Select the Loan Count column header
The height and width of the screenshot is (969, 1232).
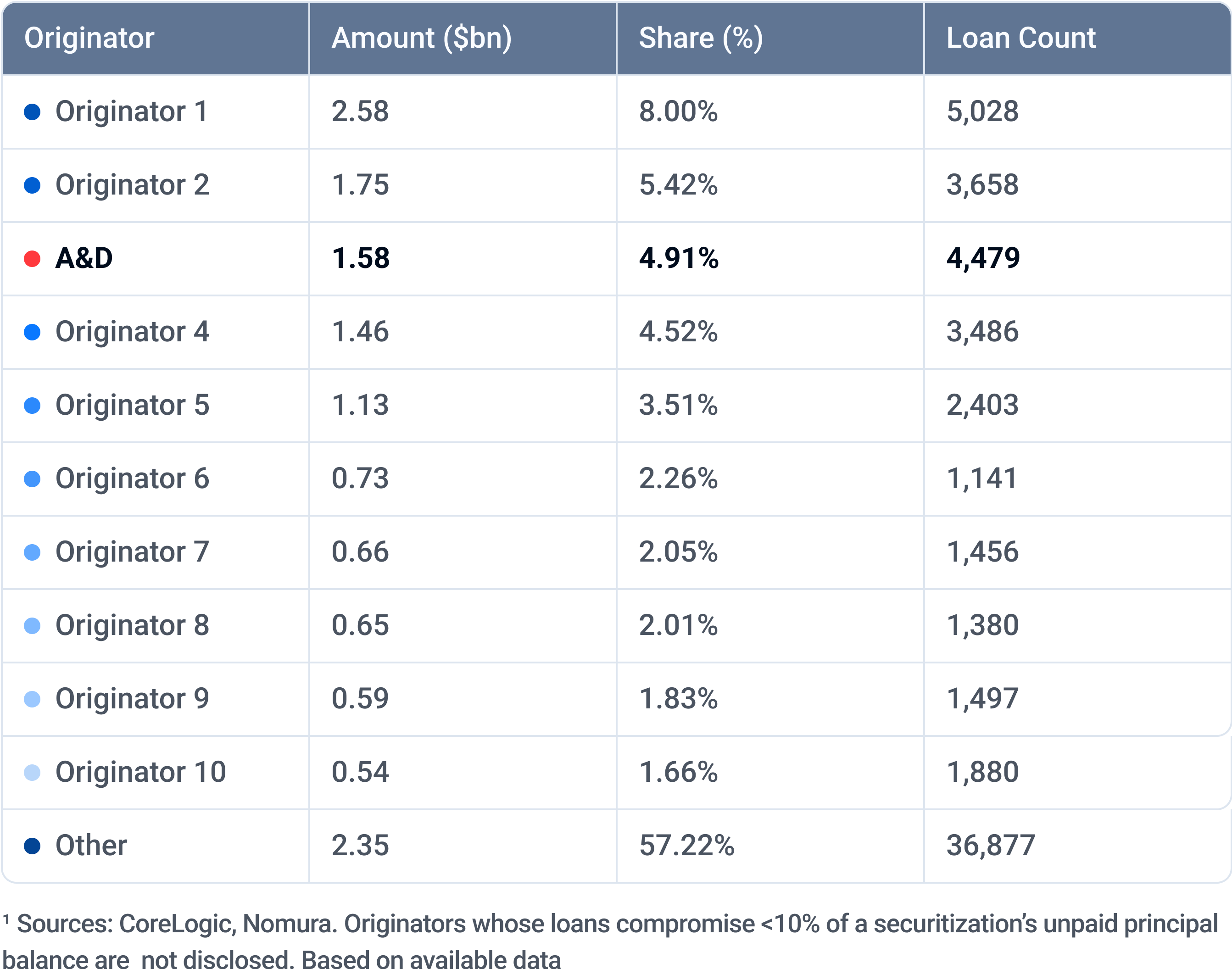pos(1020,38)
